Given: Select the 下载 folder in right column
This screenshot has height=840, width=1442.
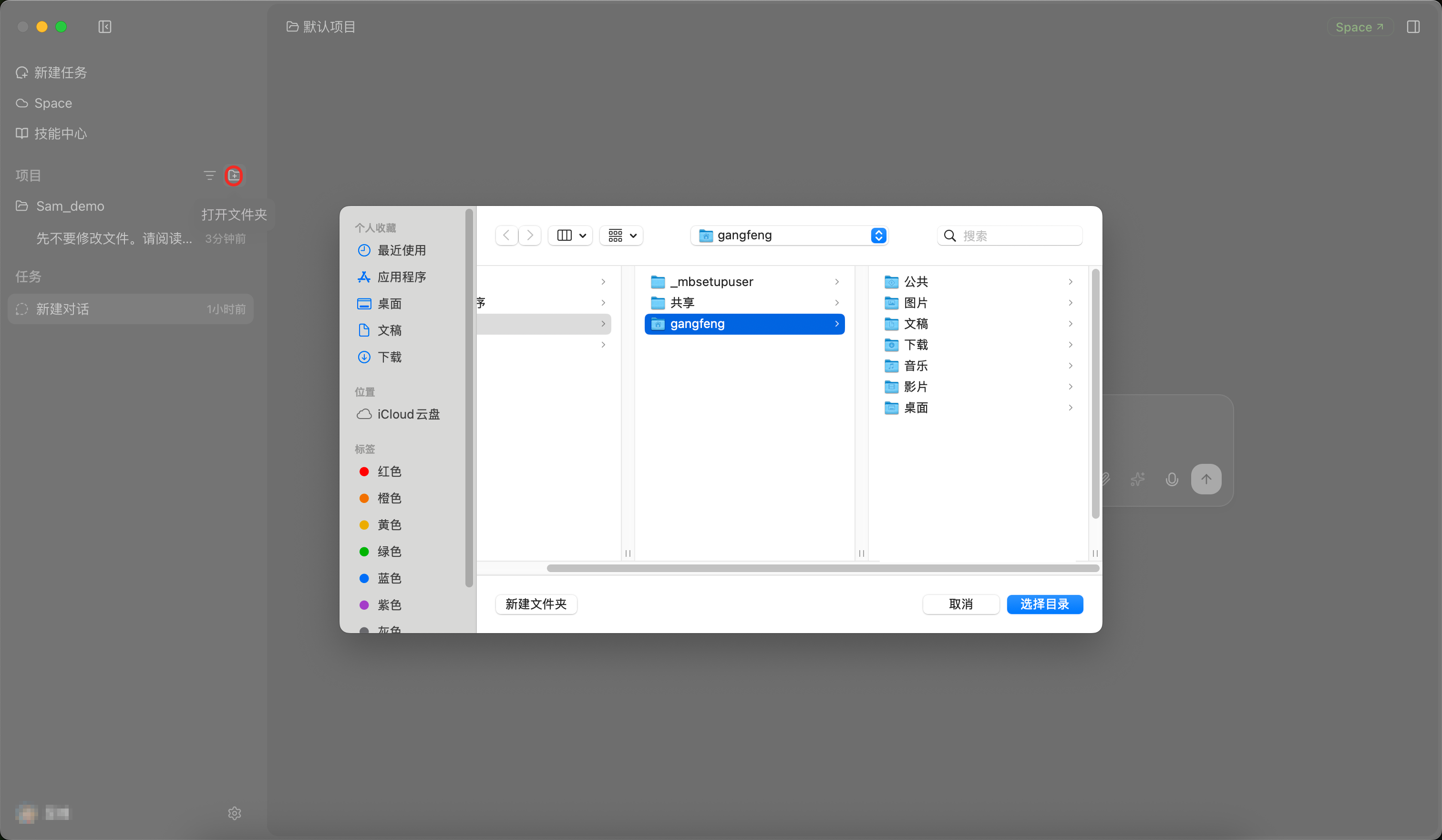Looking at the screenshot, I should [978, 345].
